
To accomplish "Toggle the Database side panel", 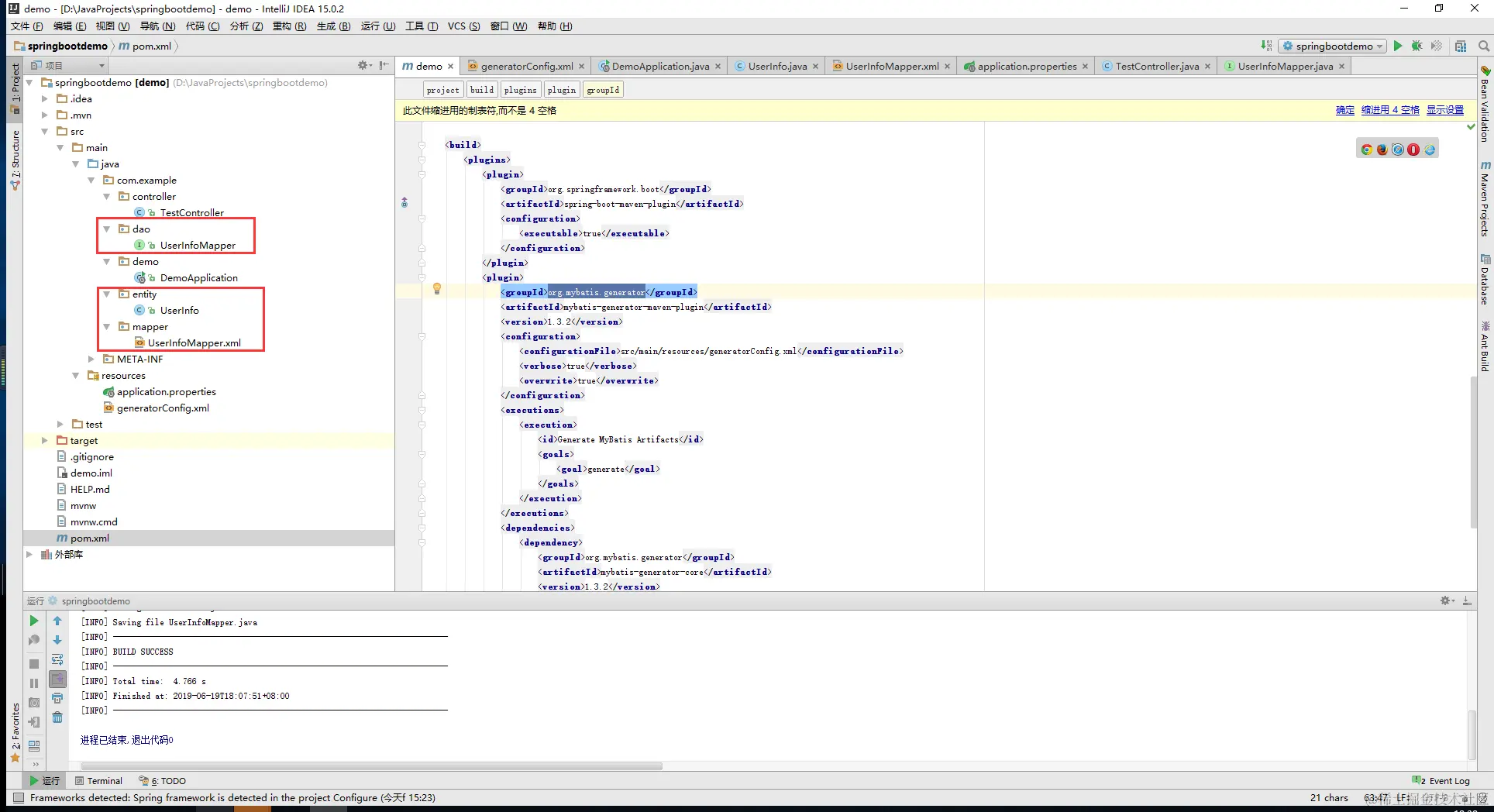I will [1485, 279].
